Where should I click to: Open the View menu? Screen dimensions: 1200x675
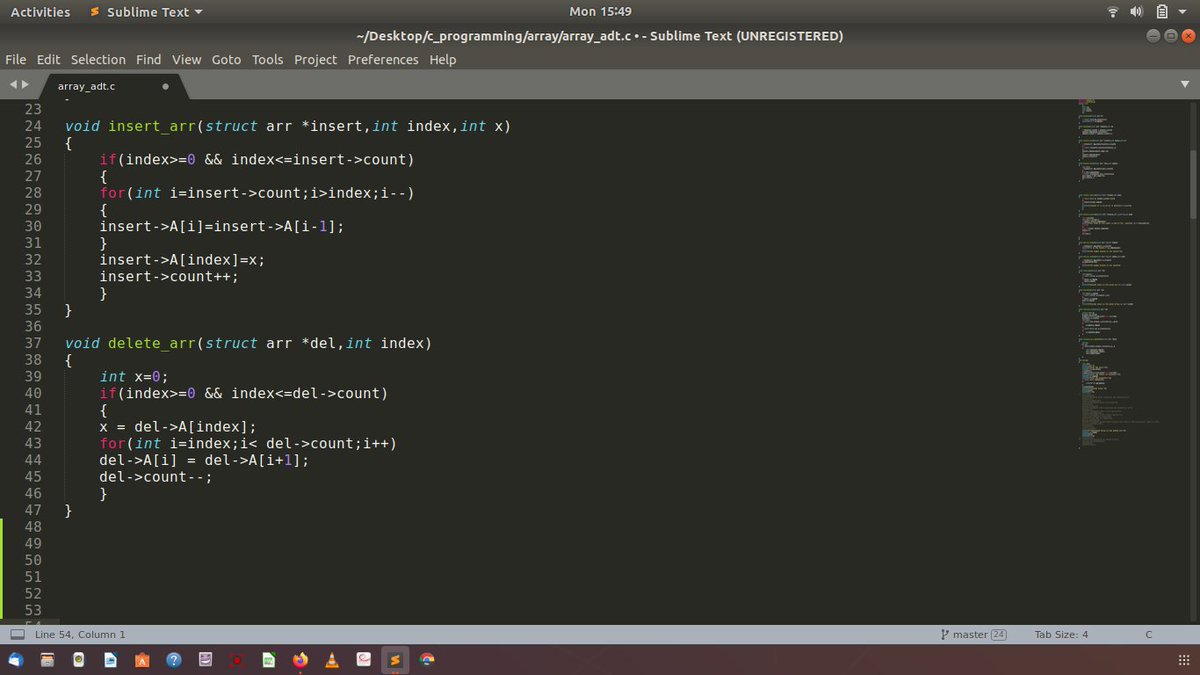186,59
